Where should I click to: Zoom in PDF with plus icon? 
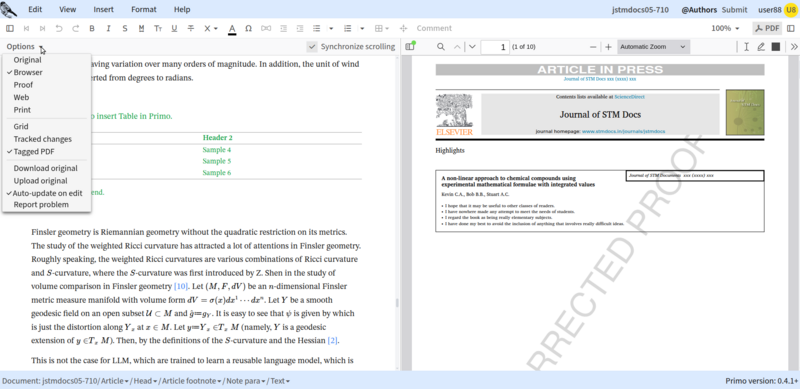608,47
